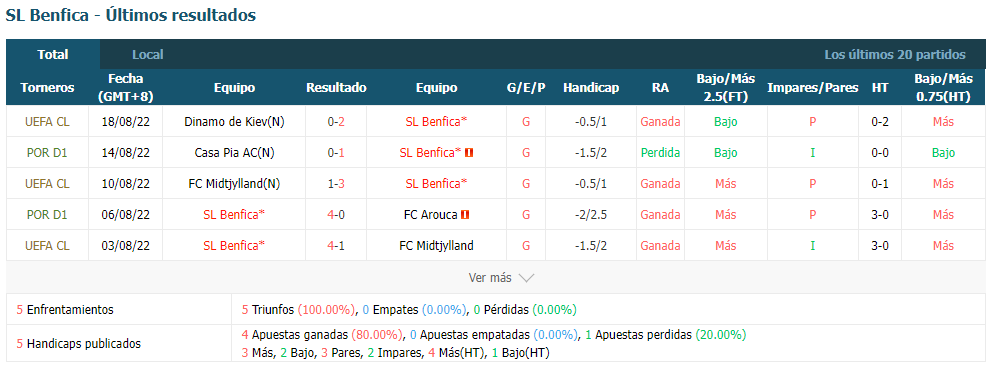Select the Total tab
The width and height of the screenshot is (995, 370).
point(53,55)
